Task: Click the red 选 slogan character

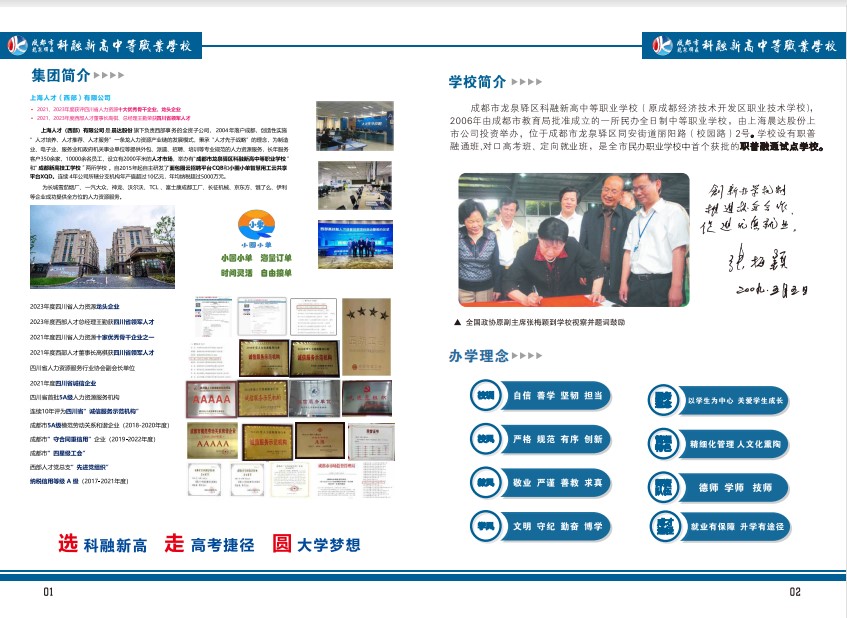Action: click(67, 544)
